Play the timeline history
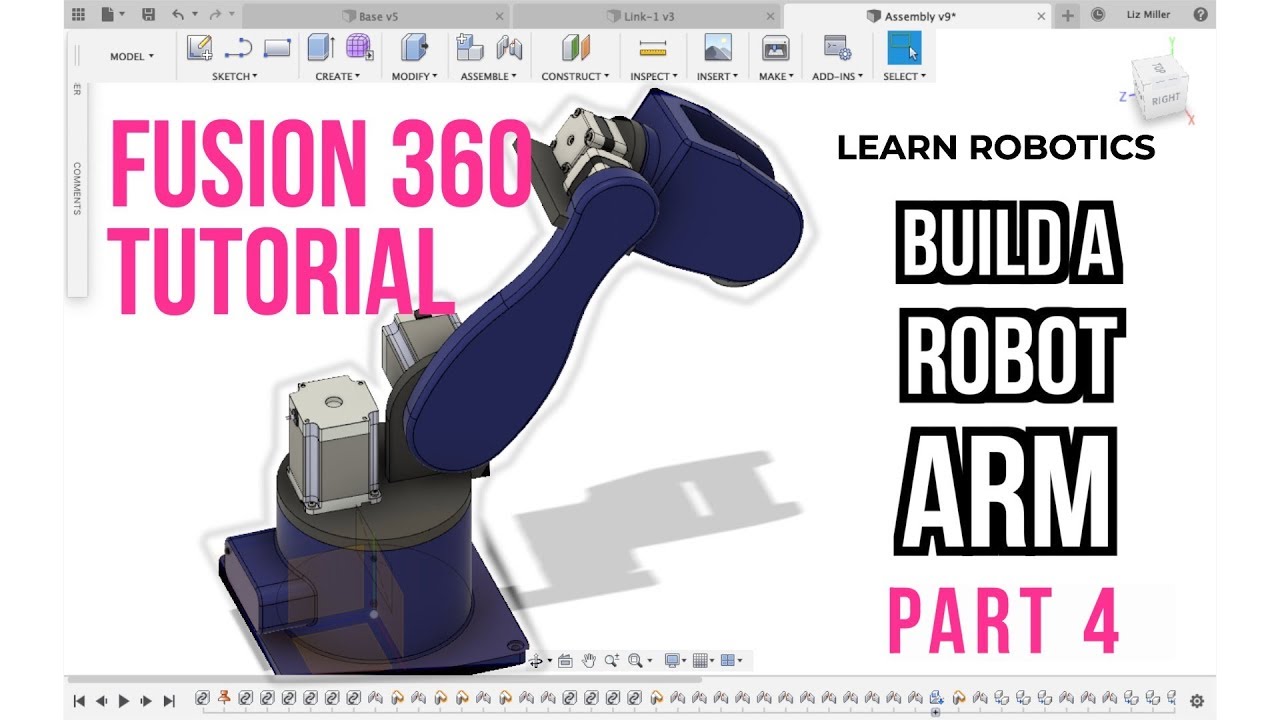Image resolution: width=1280 pixels, height=720 pixels. tap(124, 701)
